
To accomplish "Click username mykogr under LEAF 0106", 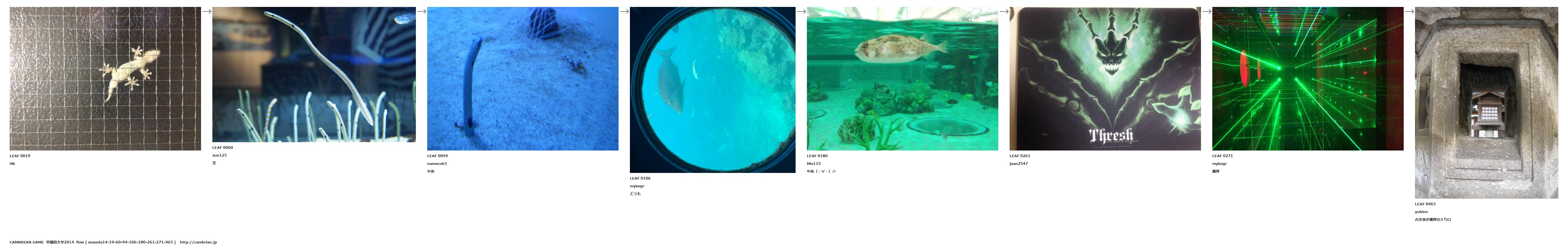I will tap(637, 186).
